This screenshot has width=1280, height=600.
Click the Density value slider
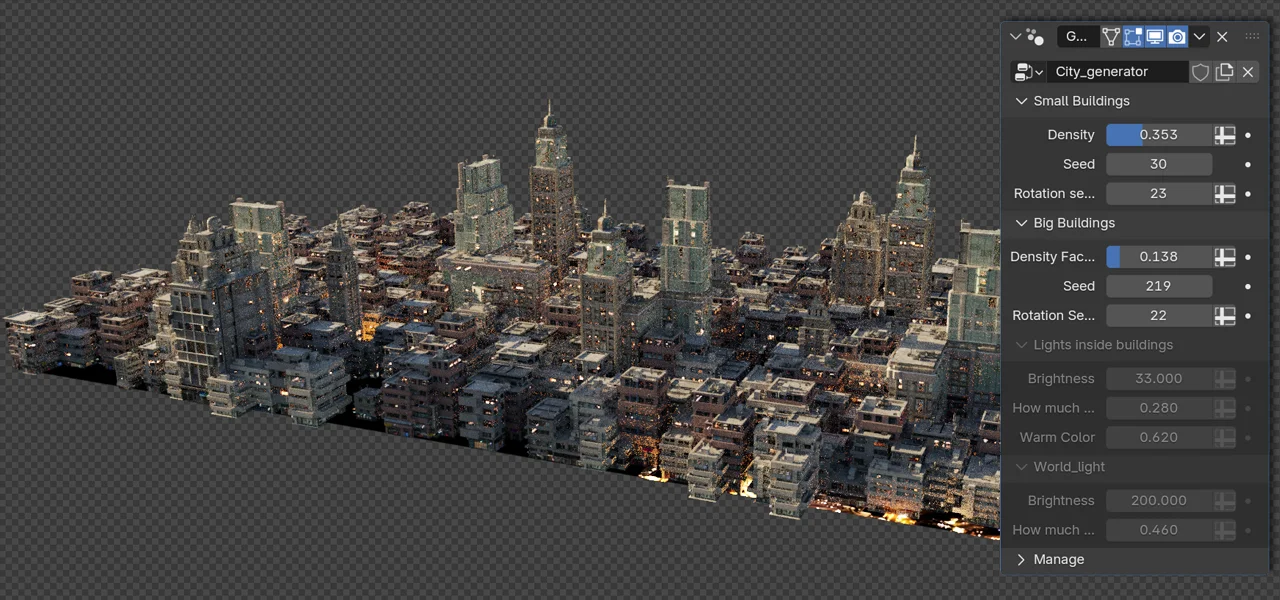pos(1158,134)
